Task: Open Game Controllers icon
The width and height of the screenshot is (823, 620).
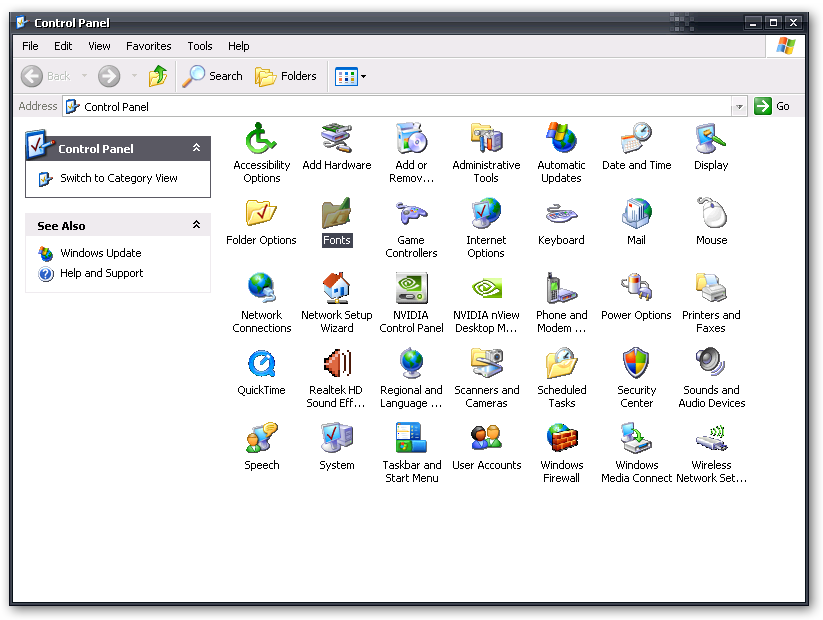Action: tap(412, 214)
